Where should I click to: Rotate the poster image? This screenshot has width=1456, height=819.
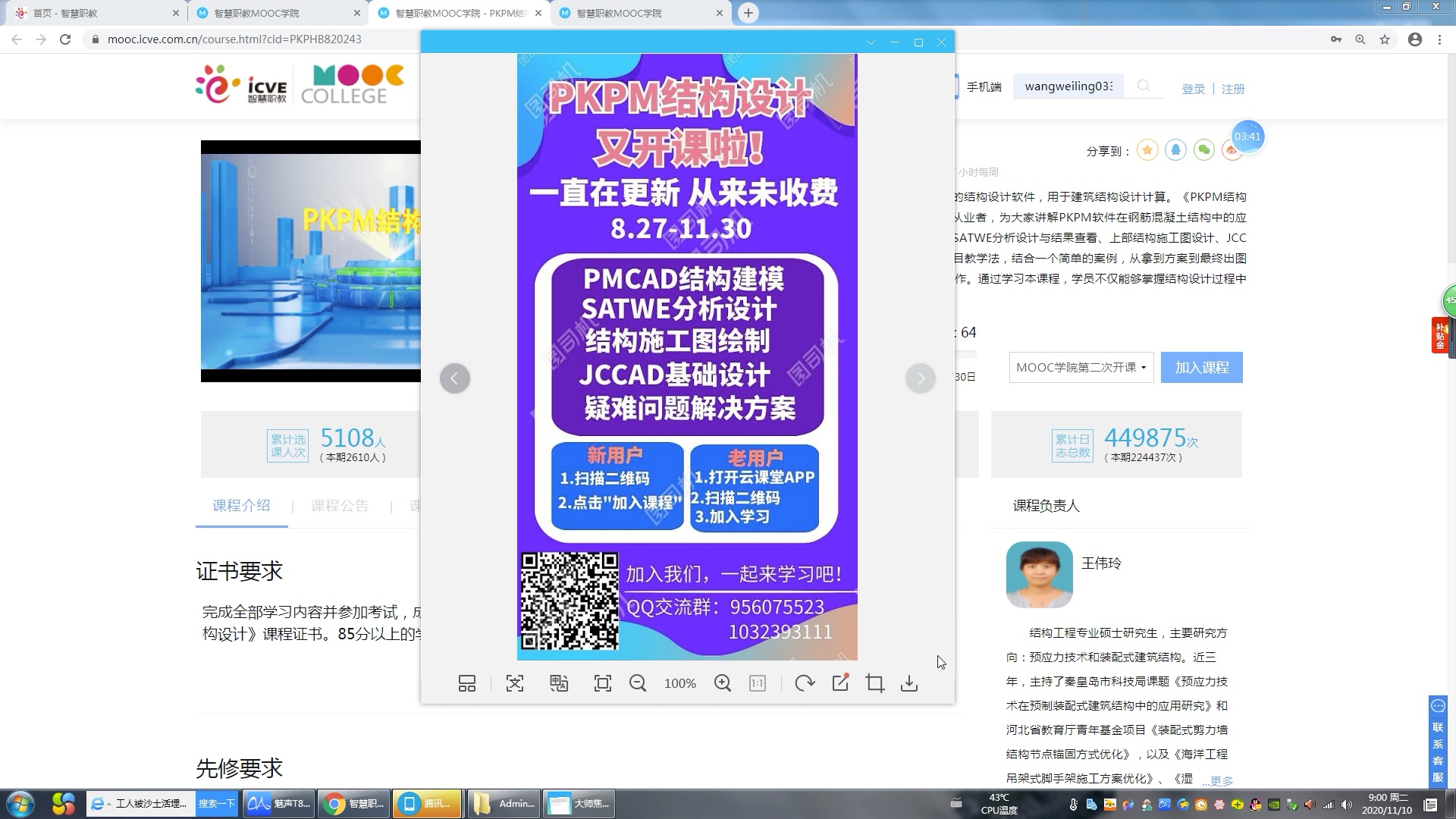tap(805, 682)
